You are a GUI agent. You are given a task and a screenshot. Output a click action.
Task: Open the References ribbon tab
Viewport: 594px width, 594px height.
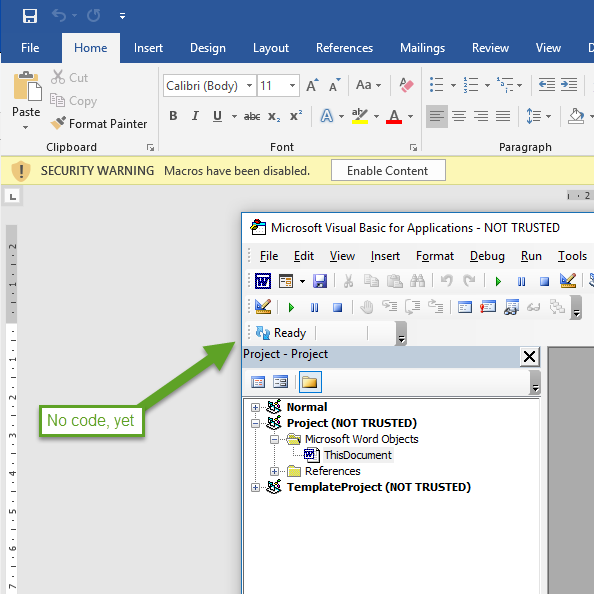[344, 48]
